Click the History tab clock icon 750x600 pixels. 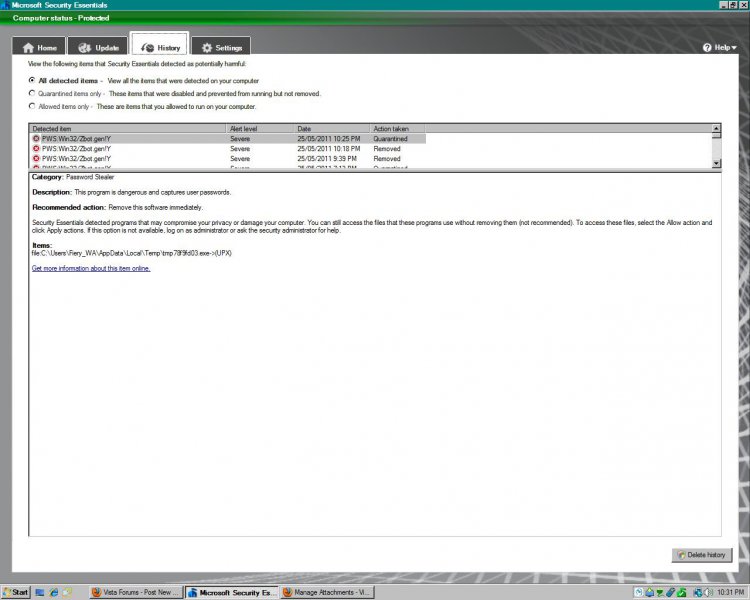[x=147, y=47]
